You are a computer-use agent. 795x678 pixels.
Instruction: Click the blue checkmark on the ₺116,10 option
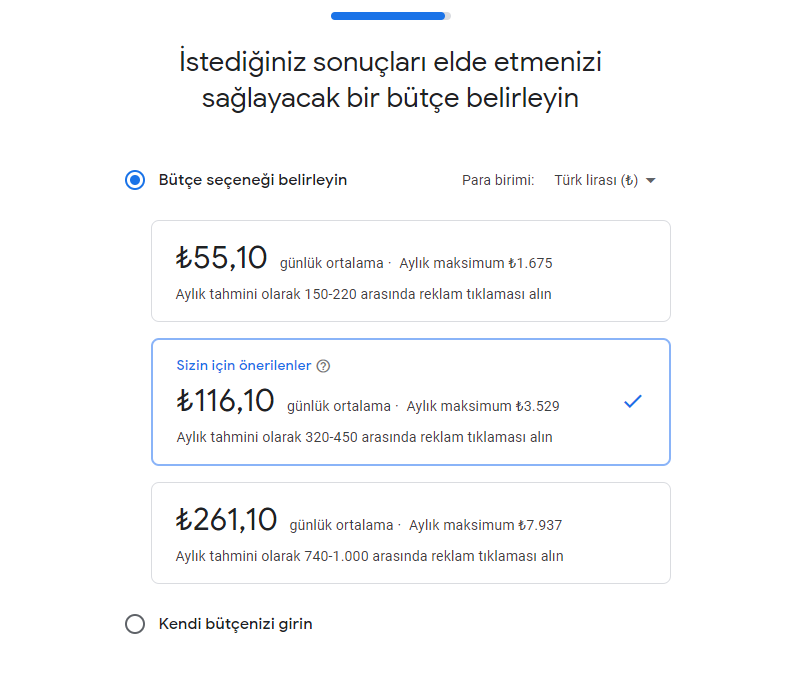pos(632,401)
